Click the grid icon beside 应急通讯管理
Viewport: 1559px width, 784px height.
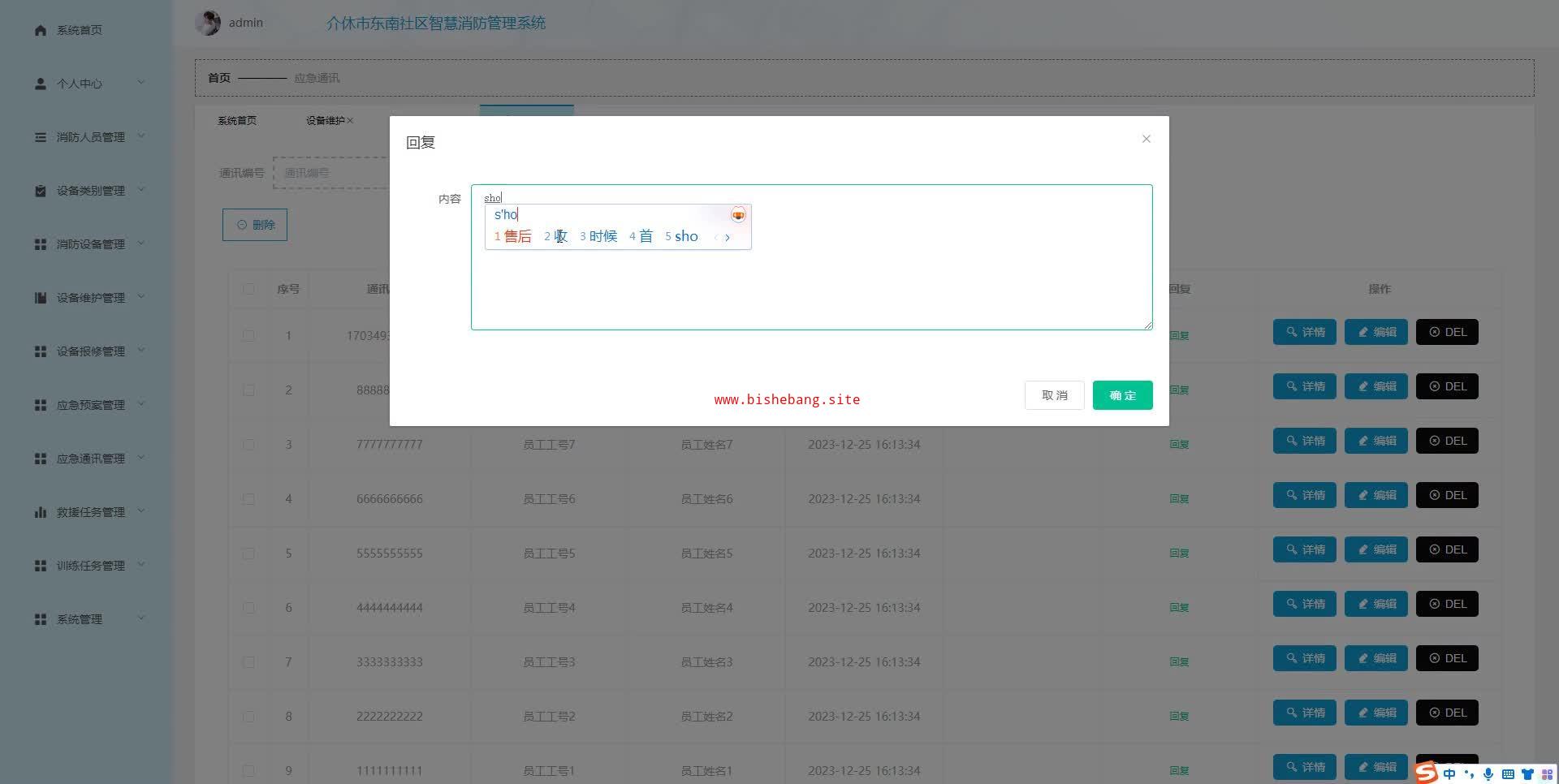(x=41, y=459)
